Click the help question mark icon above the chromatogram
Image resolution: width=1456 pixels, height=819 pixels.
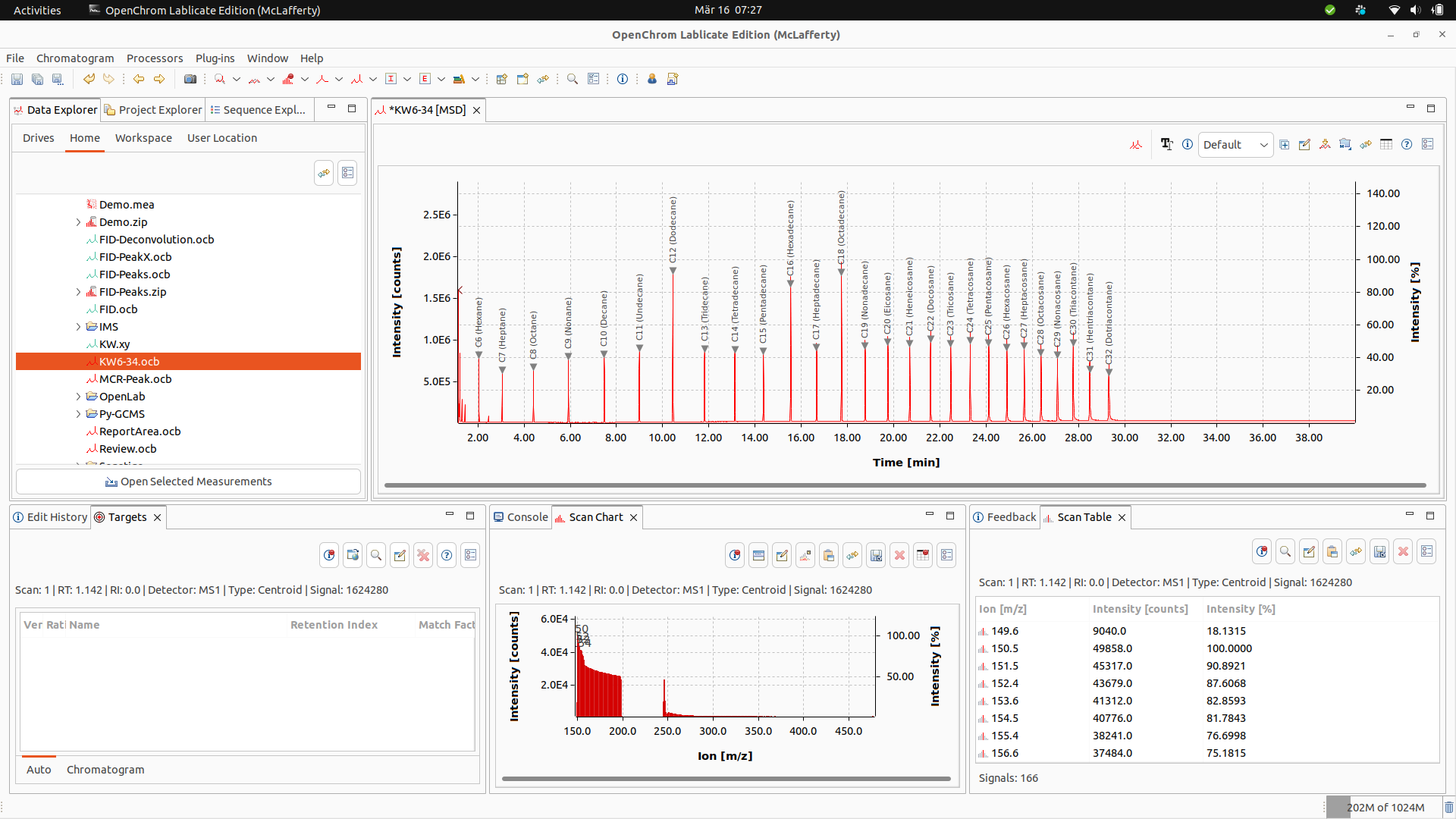(x=1407, y=144)
